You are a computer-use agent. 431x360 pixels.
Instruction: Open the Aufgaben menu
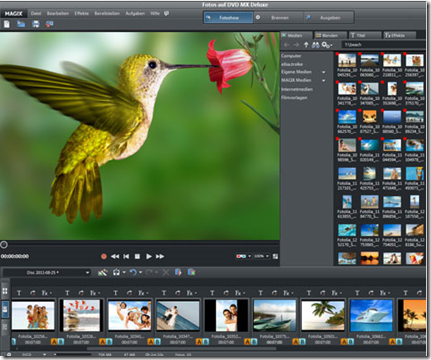point(135,13)
